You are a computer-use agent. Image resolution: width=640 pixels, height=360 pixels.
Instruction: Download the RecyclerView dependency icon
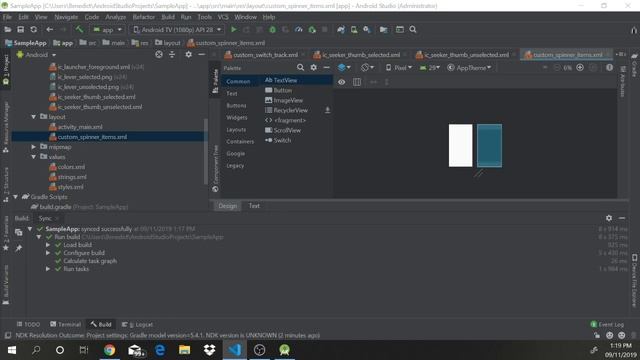tap(327, 110)
